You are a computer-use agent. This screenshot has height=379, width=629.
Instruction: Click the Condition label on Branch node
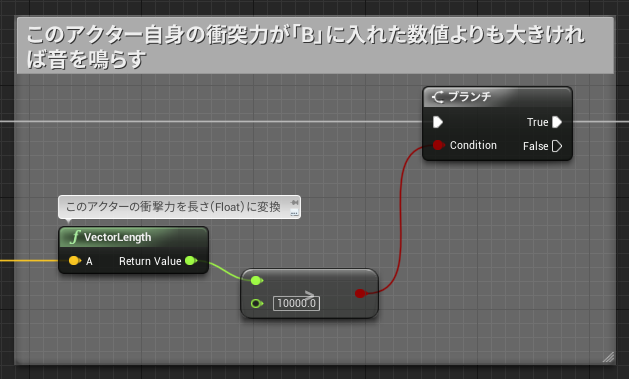[473, 145]
